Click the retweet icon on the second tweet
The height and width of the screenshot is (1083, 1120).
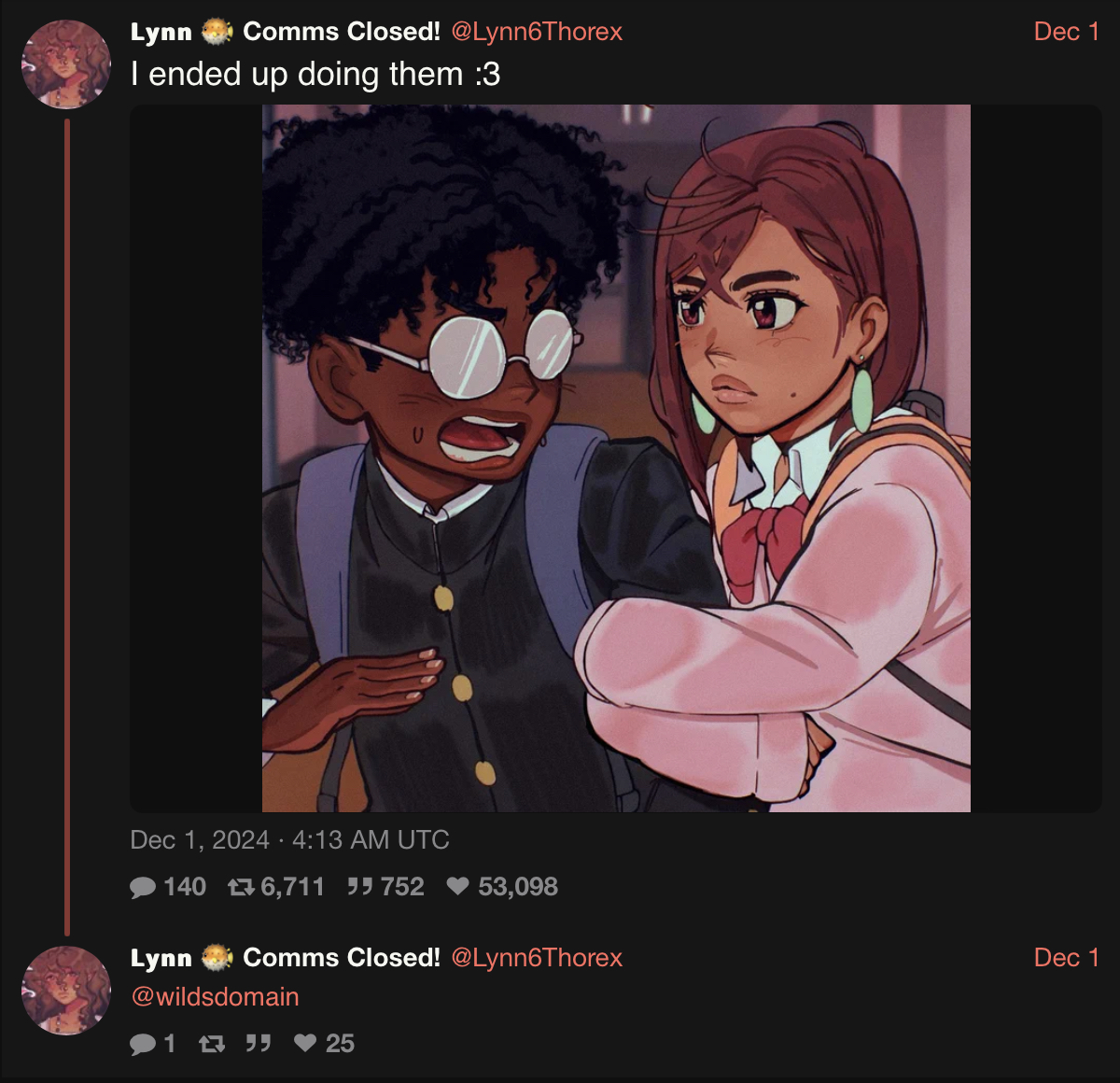[212, 1044]
